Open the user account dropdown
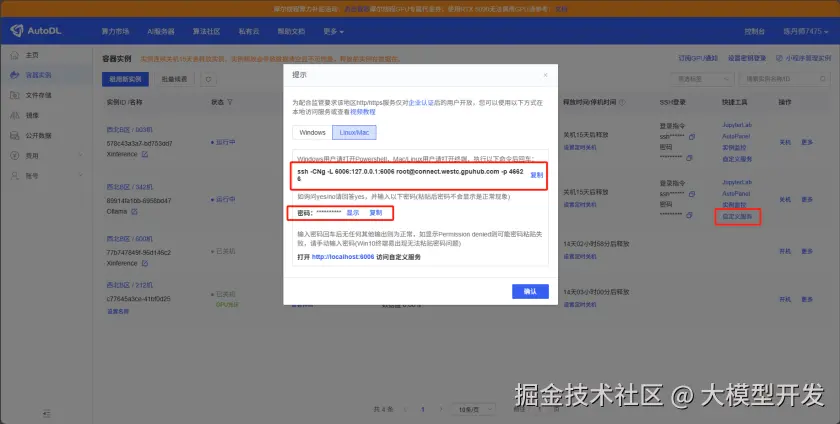840x424 pixels. [x=805, y=32]
